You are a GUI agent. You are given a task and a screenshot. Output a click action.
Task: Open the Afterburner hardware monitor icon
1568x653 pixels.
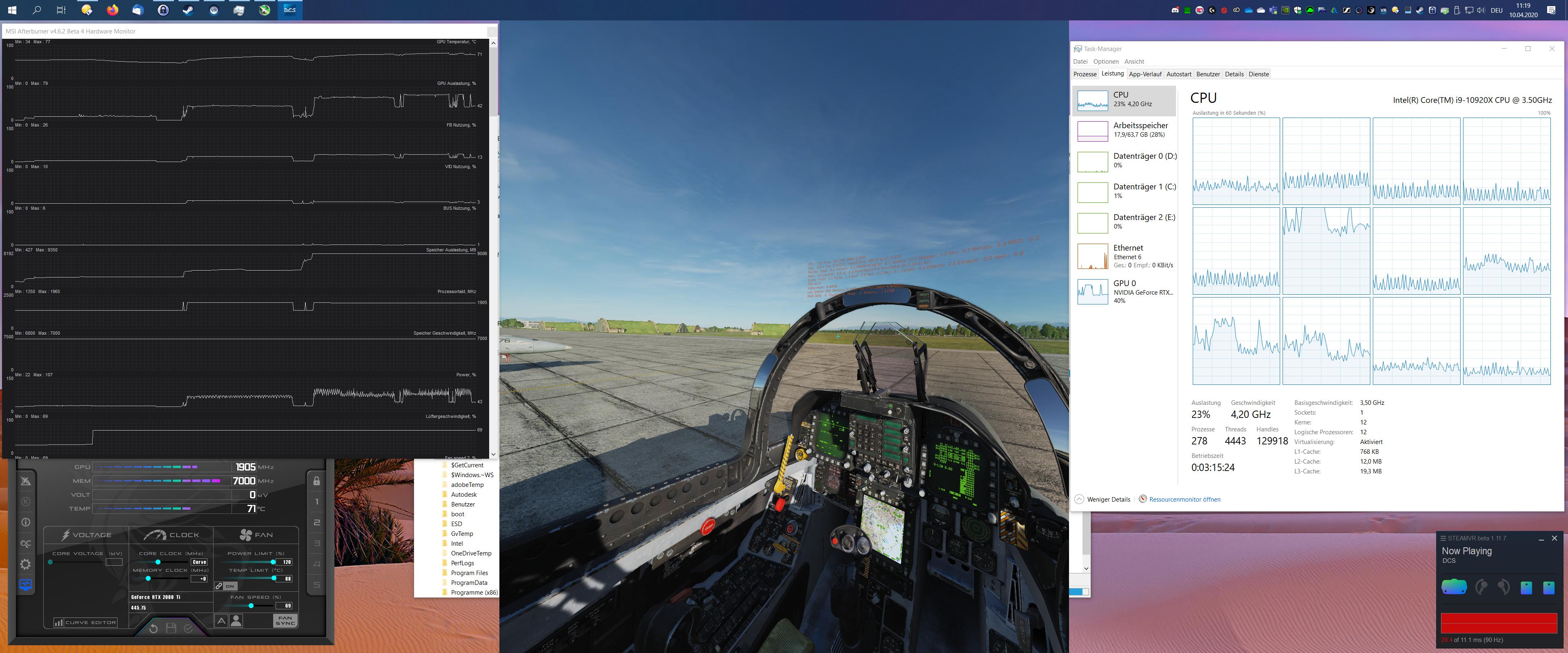coord(26,585)
